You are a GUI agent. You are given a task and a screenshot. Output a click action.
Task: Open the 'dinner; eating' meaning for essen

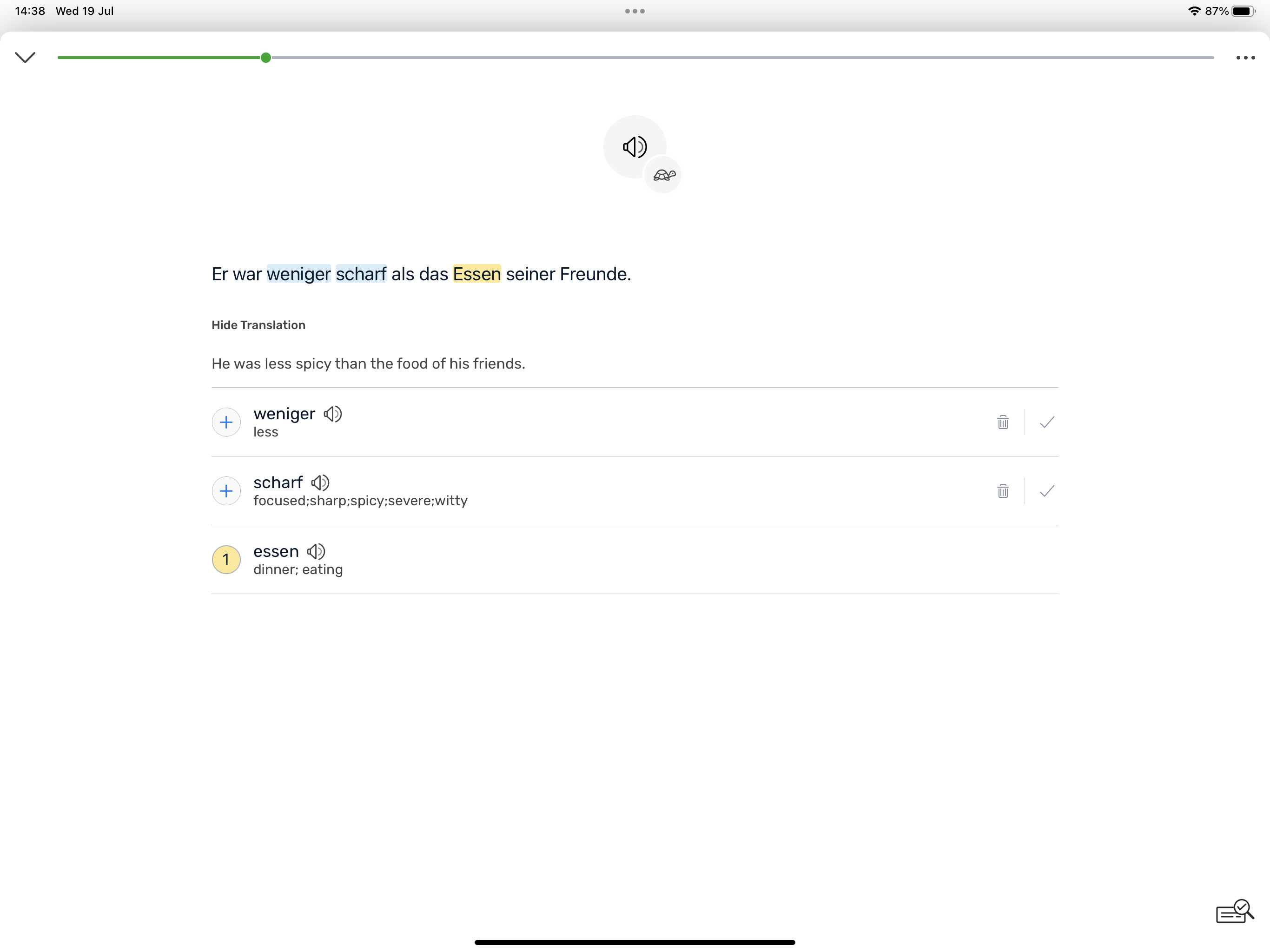pos(298,569)
